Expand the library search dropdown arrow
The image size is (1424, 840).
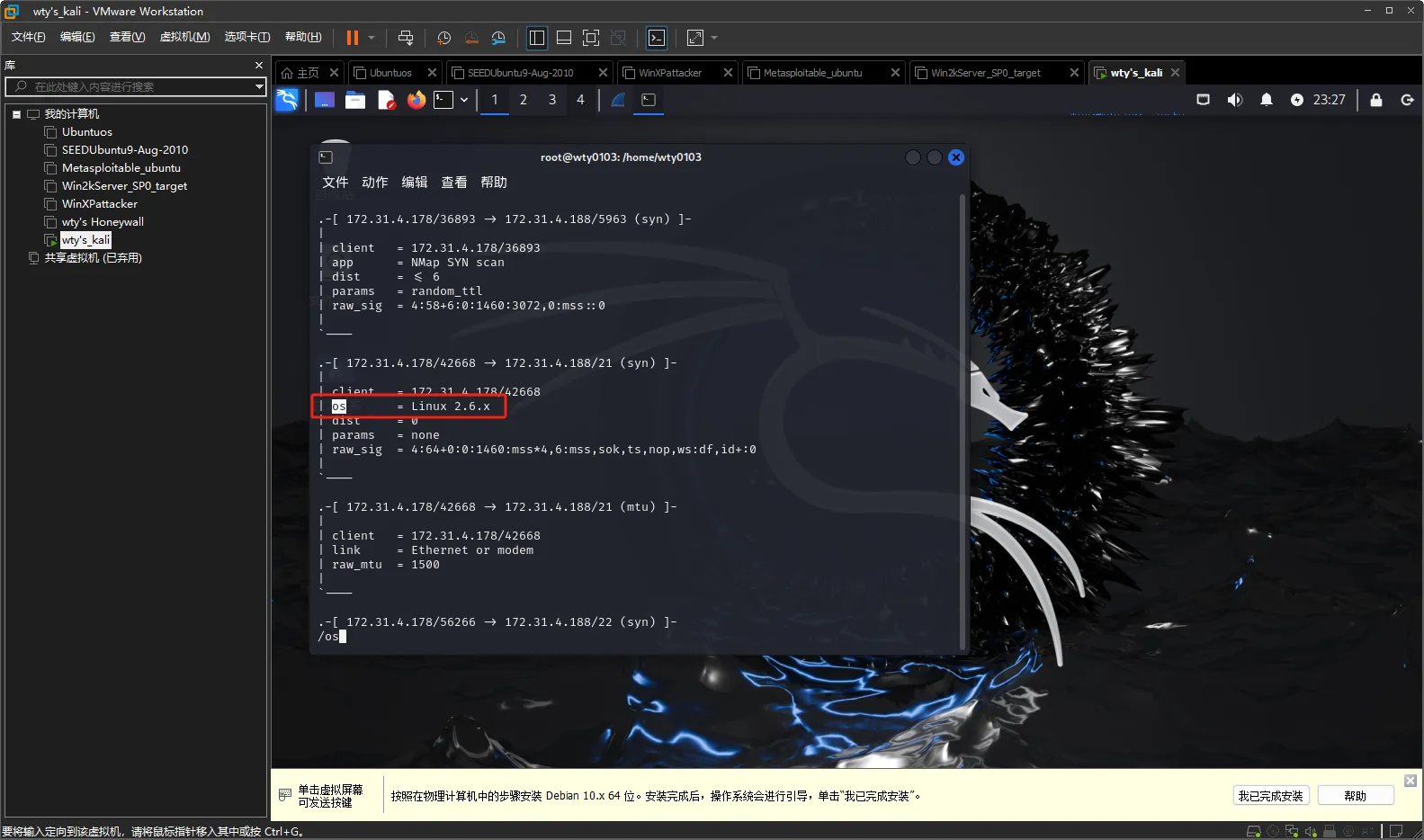click(259, 86)
